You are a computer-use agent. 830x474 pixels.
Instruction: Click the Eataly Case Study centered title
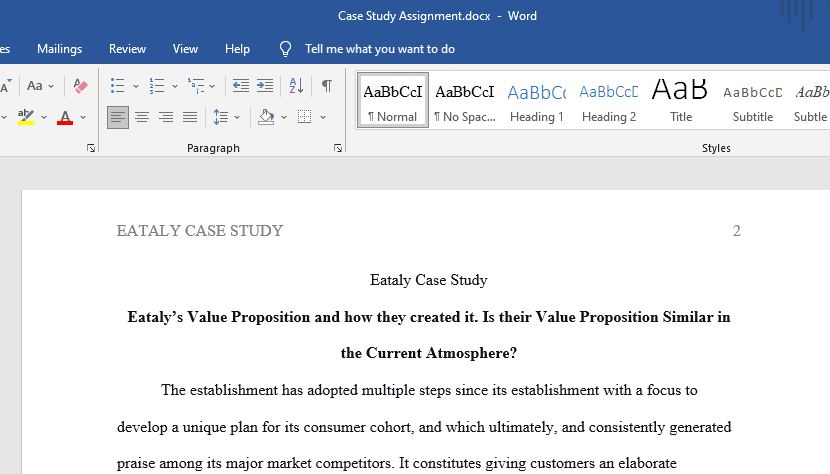429,280
